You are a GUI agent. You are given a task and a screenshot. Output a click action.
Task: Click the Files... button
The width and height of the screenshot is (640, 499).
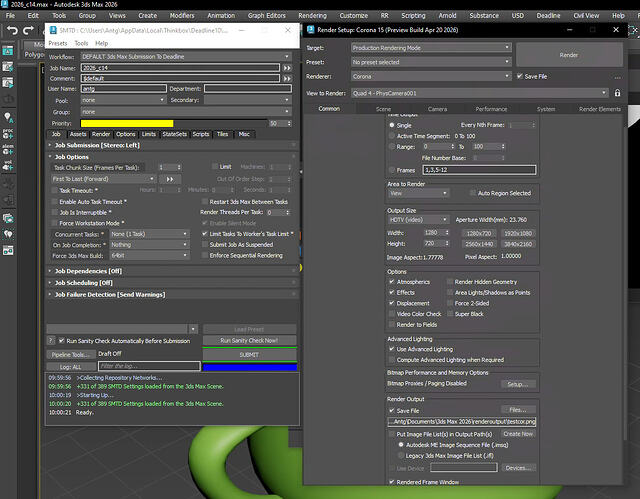[x=518, y=410]
